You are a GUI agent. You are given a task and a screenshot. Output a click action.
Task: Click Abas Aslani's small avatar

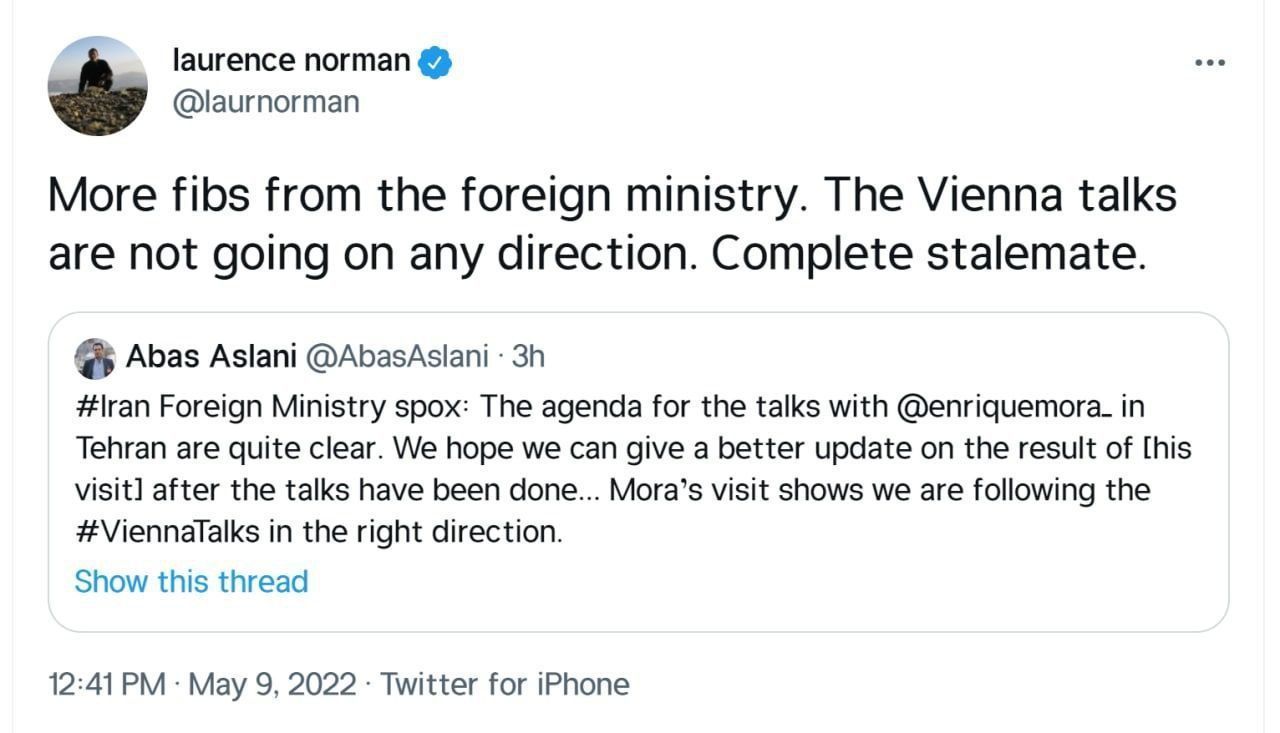tap(95, 359)
